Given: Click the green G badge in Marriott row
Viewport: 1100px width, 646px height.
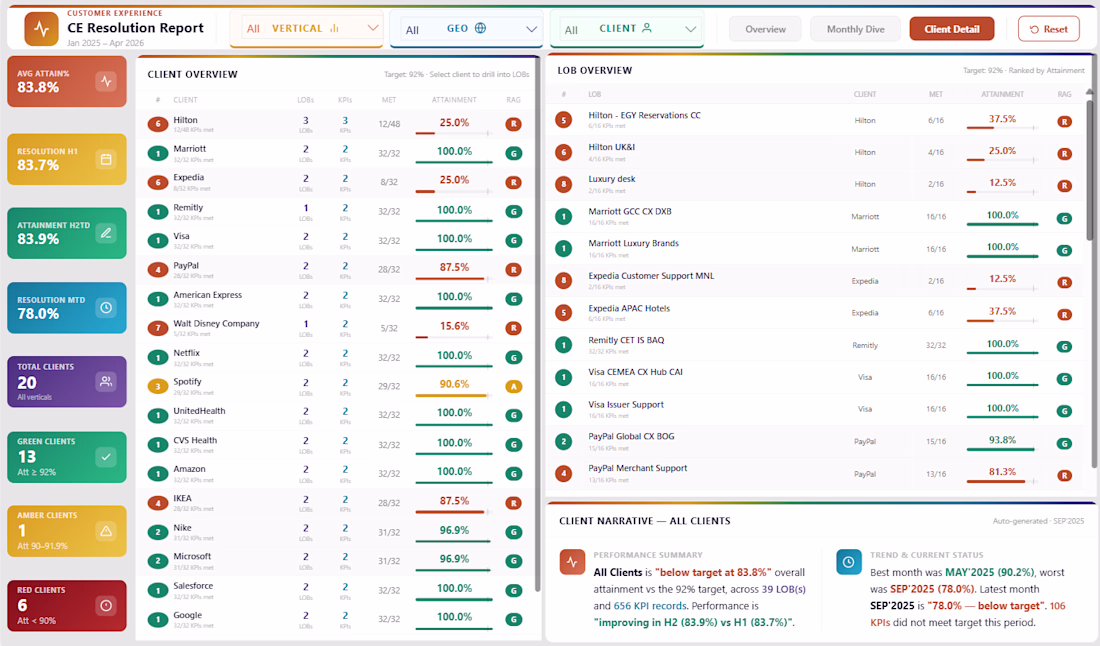Looking at the screenshot, I should [514, 153].
